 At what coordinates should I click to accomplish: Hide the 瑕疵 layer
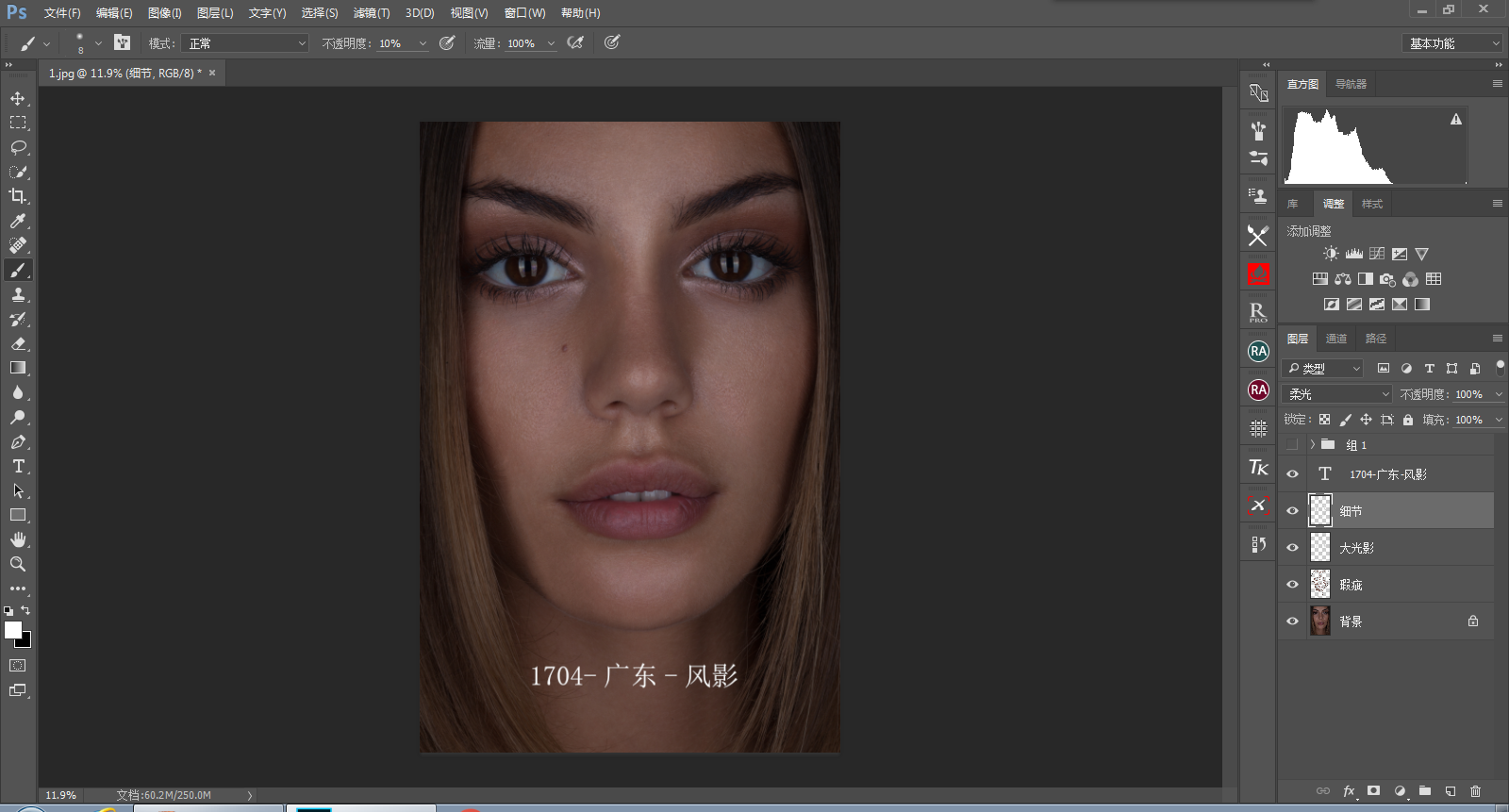click(x=1293, y=585)
